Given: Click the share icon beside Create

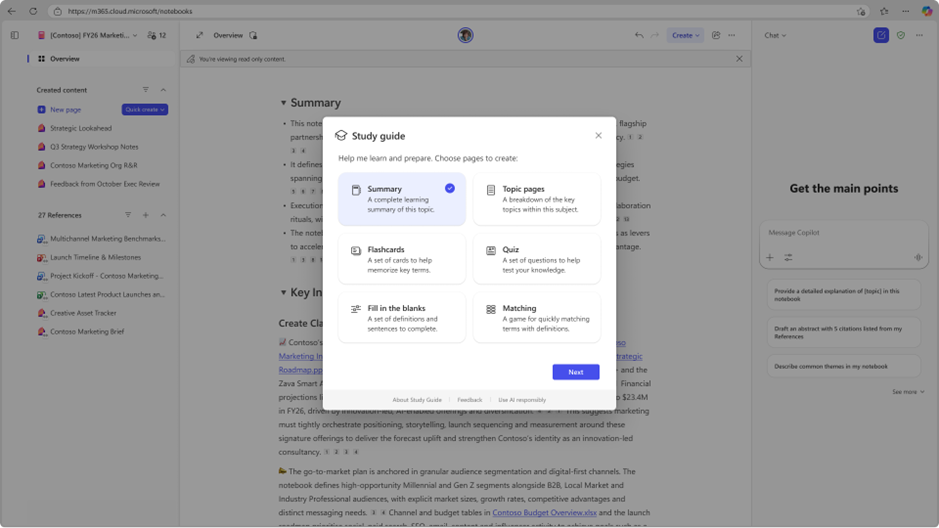Looking at the screenshot, I should click(x=716, y=35).
